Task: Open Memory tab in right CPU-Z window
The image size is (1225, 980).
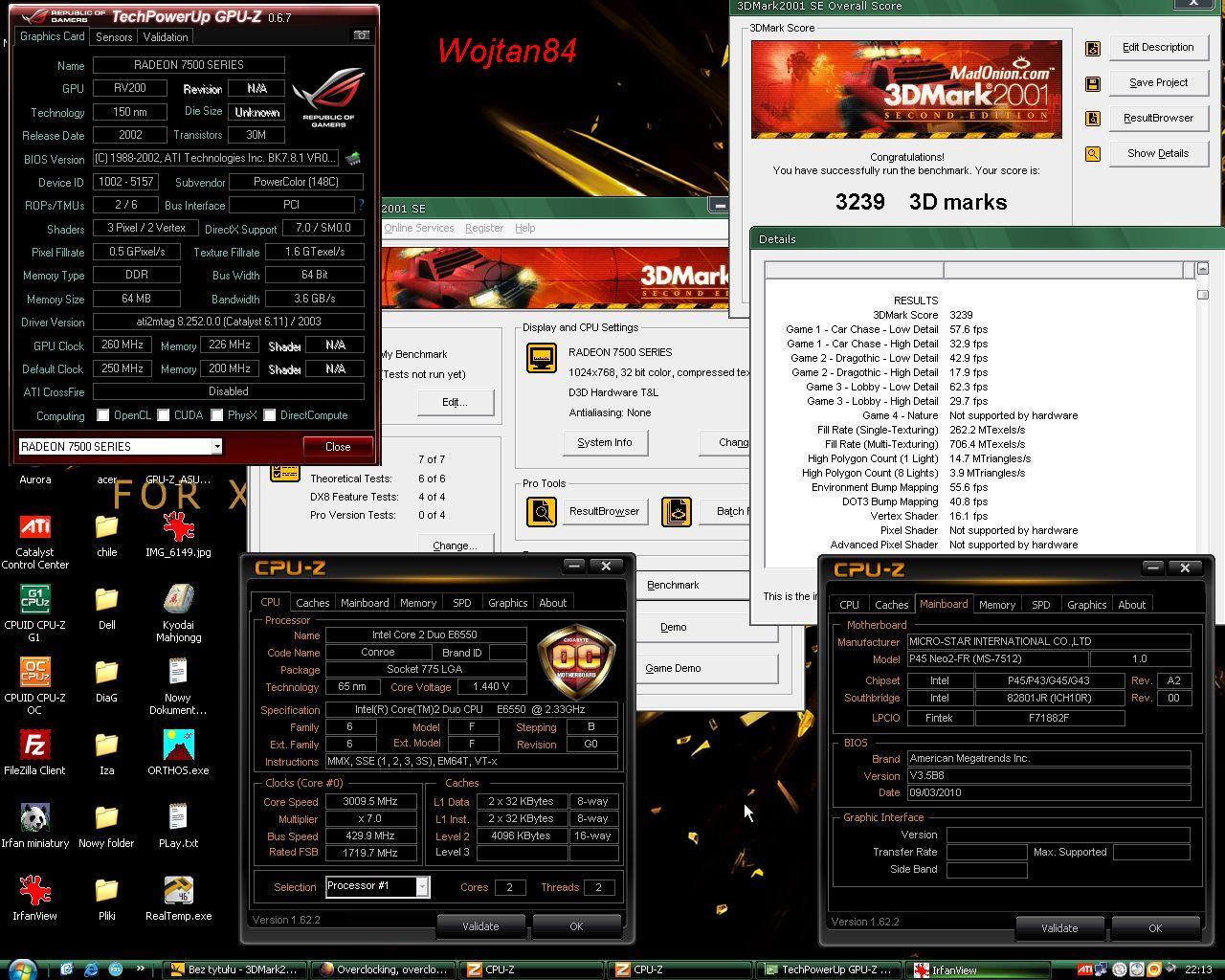Action: click(996, 605)
